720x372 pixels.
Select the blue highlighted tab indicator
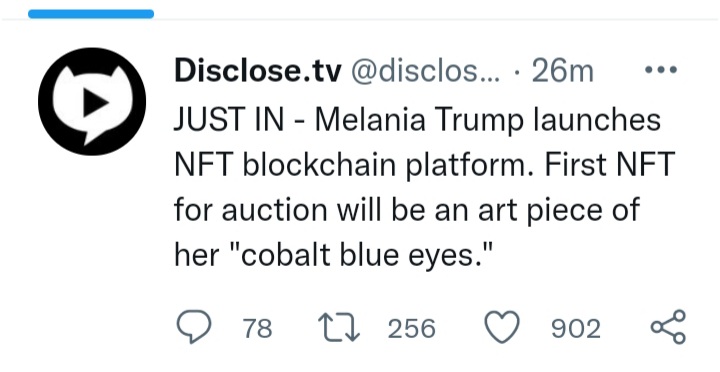(91, 14)
